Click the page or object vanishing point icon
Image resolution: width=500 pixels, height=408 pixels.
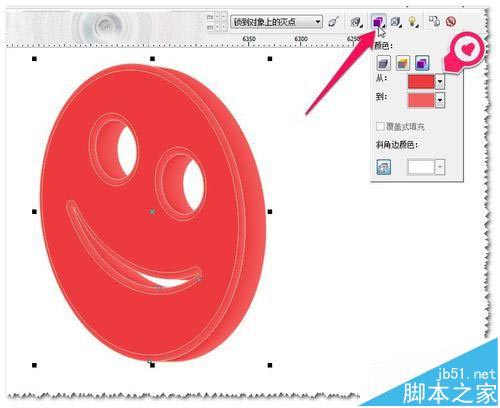coord(333,22)
